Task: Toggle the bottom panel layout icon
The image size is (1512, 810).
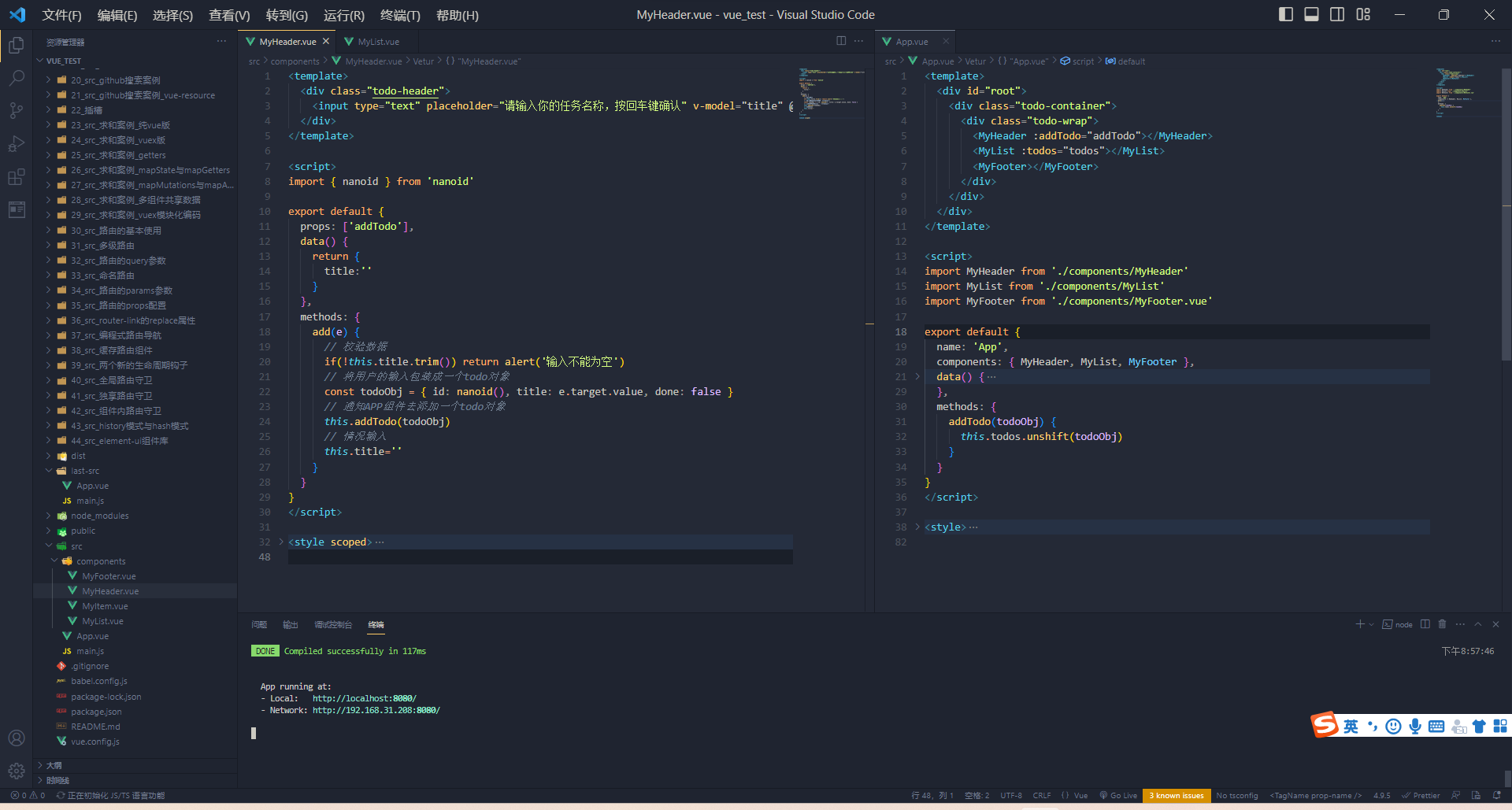Action: click(x=1311, y=14)
